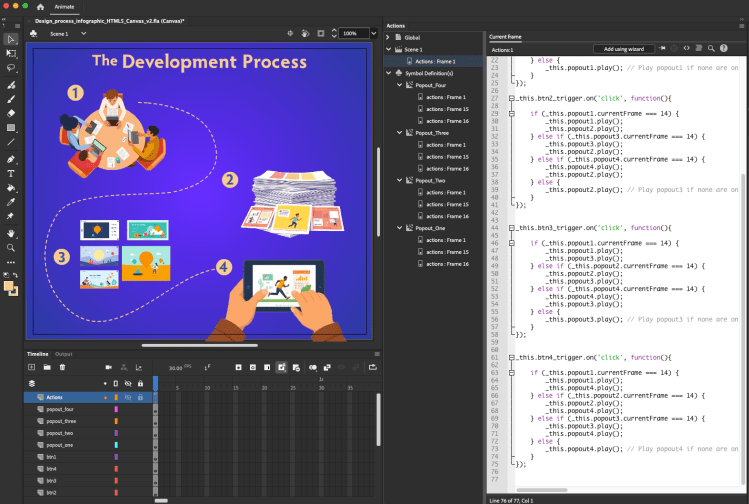Delete layer using the trash icon
The width and height of the screenshot is (749, 504).
click(x=62, y=367)
